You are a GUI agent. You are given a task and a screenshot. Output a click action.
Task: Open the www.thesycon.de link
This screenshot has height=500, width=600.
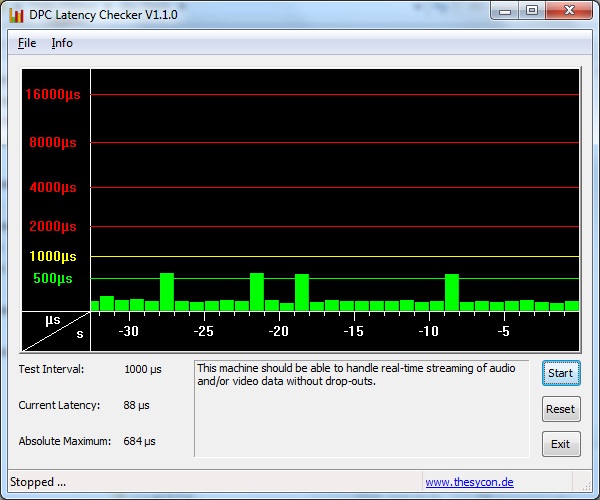coord(469,482)
